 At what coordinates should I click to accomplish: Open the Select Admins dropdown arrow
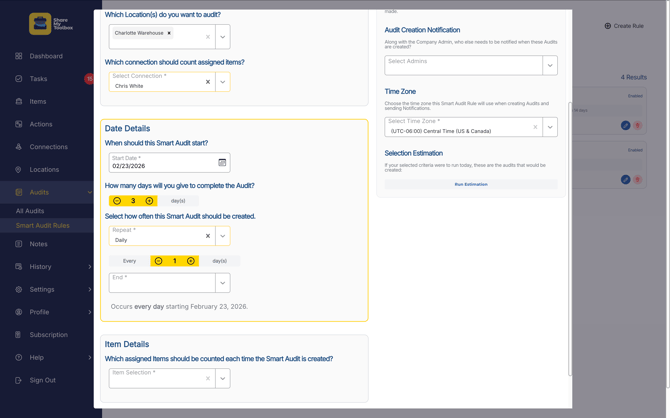tap(550, 65)
